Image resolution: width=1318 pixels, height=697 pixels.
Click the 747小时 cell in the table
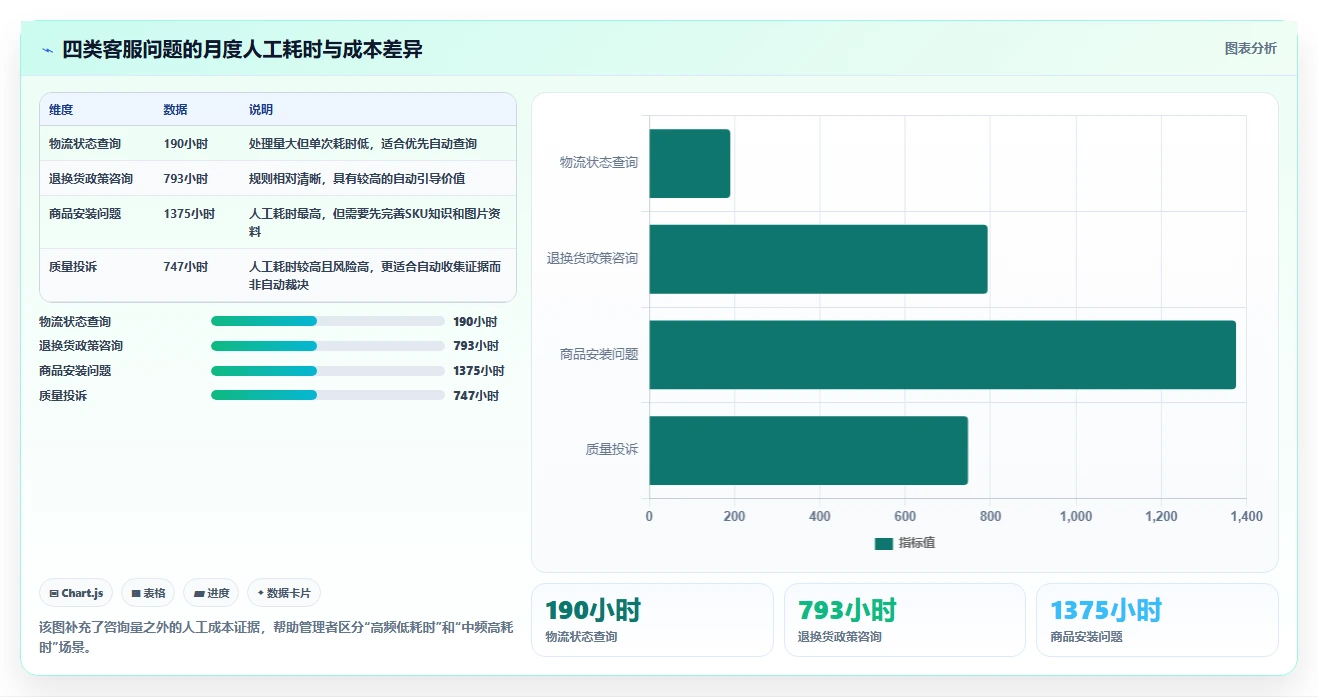coord(186,267)
